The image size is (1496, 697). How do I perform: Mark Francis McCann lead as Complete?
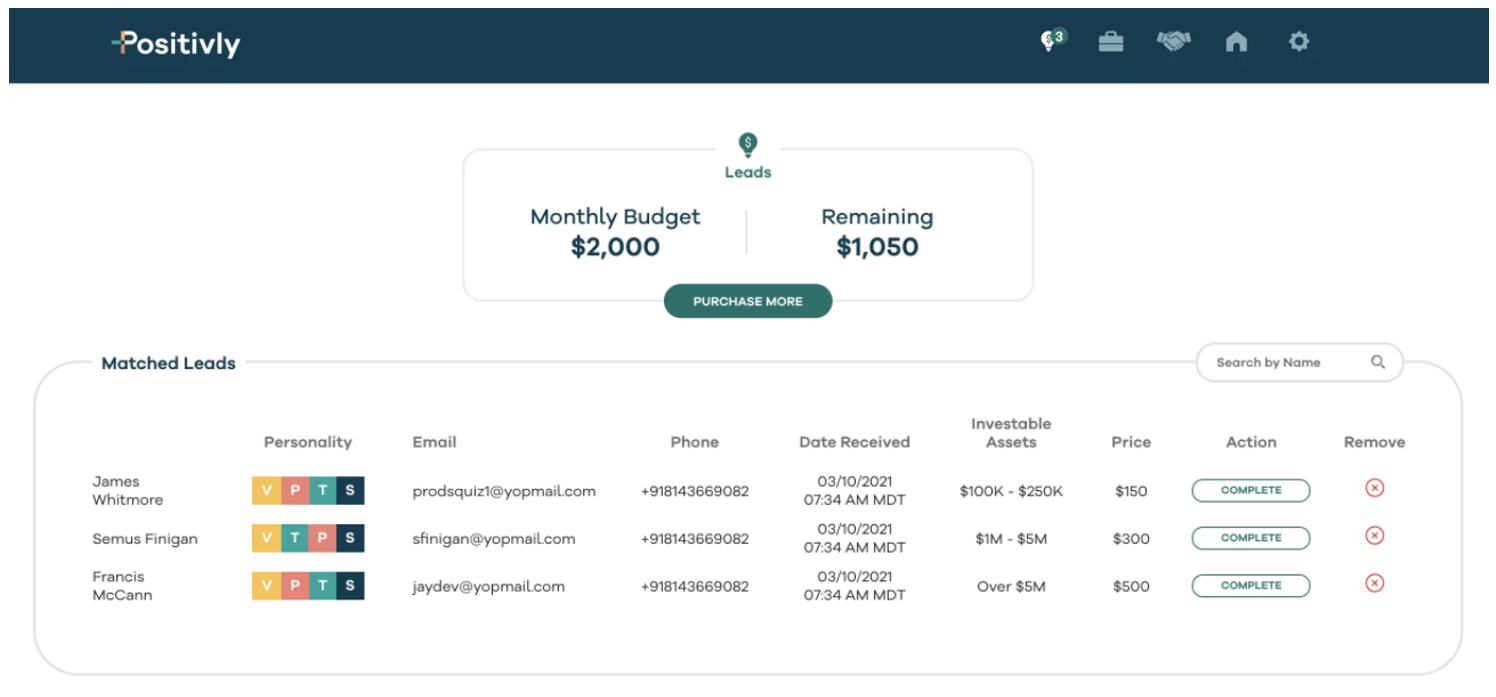tap(1251, 585)
